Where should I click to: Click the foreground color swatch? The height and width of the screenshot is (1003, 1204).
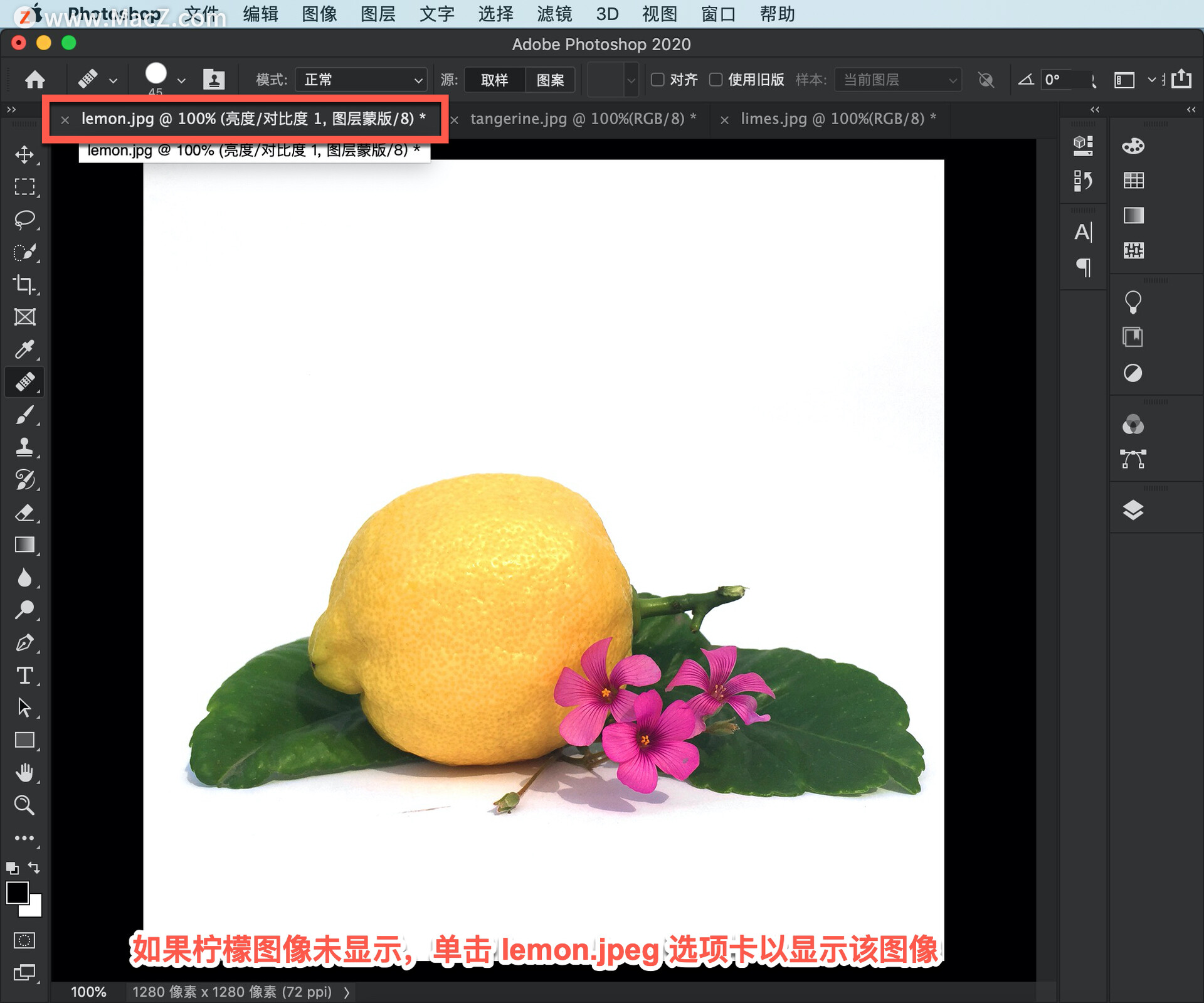click(x=17, y=893)
